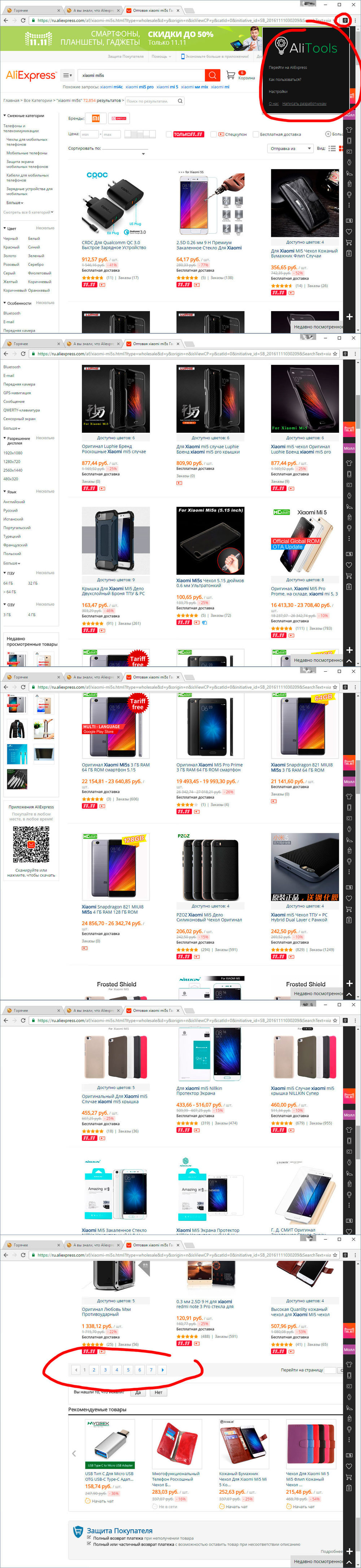The height and width of the screenshot is (1568, 361).
Task: Open the categories hamburger menu beside search field
Action: (67, 75)
